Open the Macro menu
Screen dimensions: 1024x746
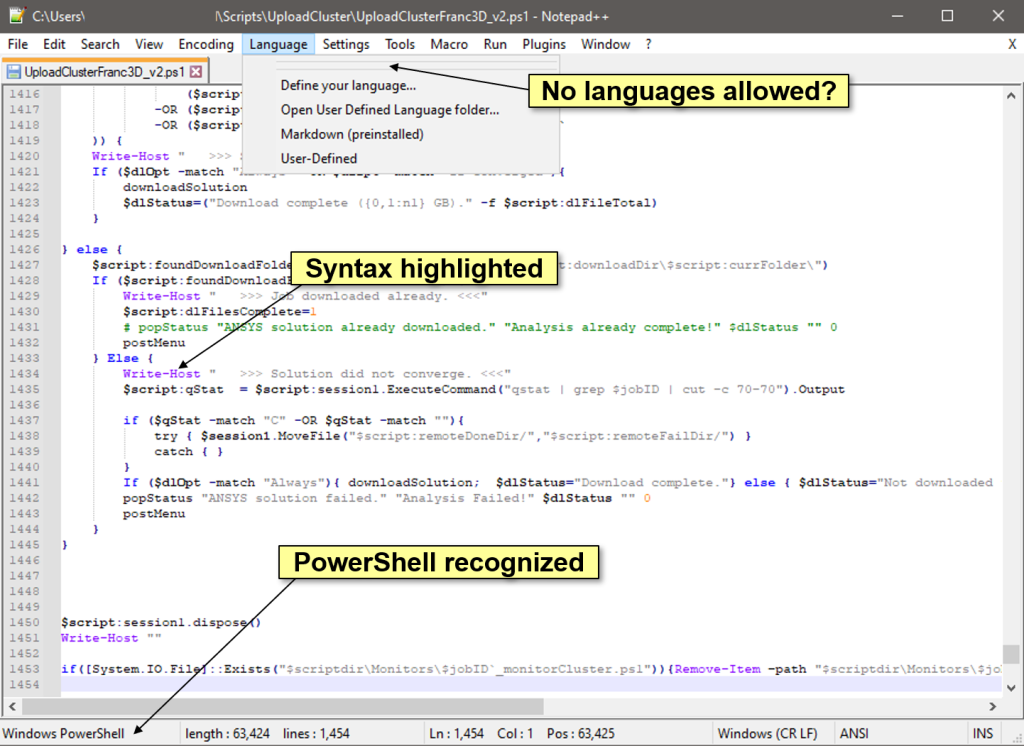449,44
